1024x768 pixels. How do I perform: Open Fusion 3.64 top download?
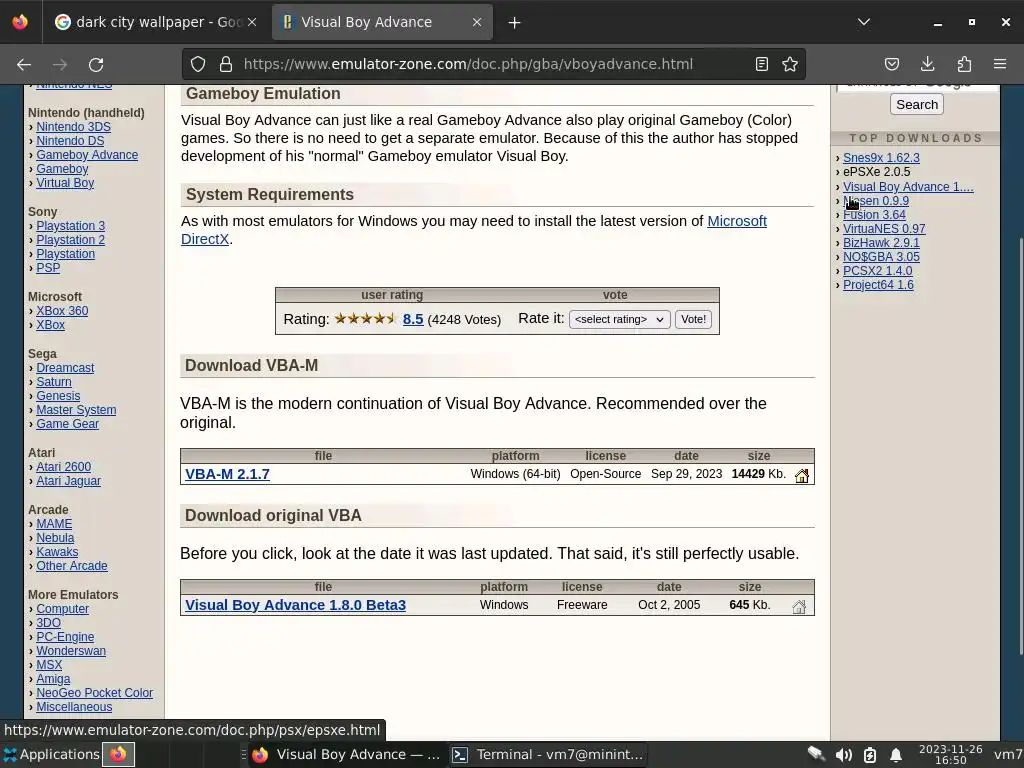pyautogui.click(x=874, y=215)
